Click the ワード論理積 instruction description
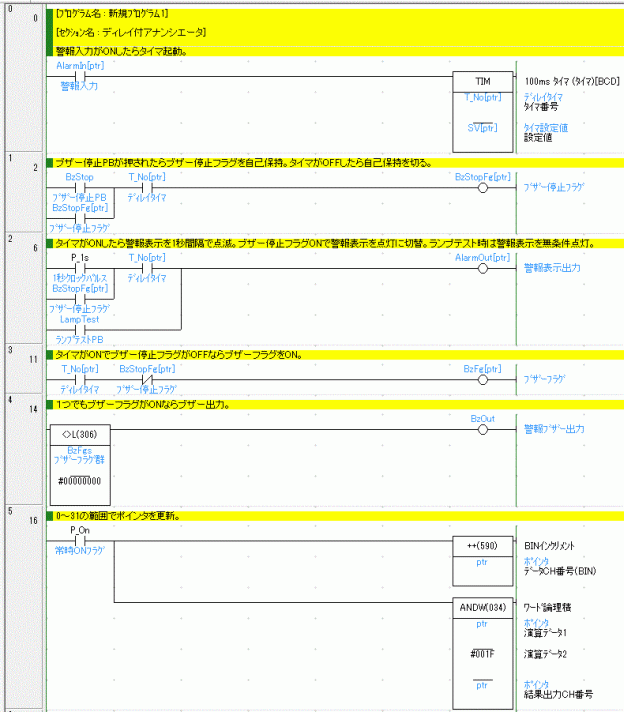 (x=547, y=608)
